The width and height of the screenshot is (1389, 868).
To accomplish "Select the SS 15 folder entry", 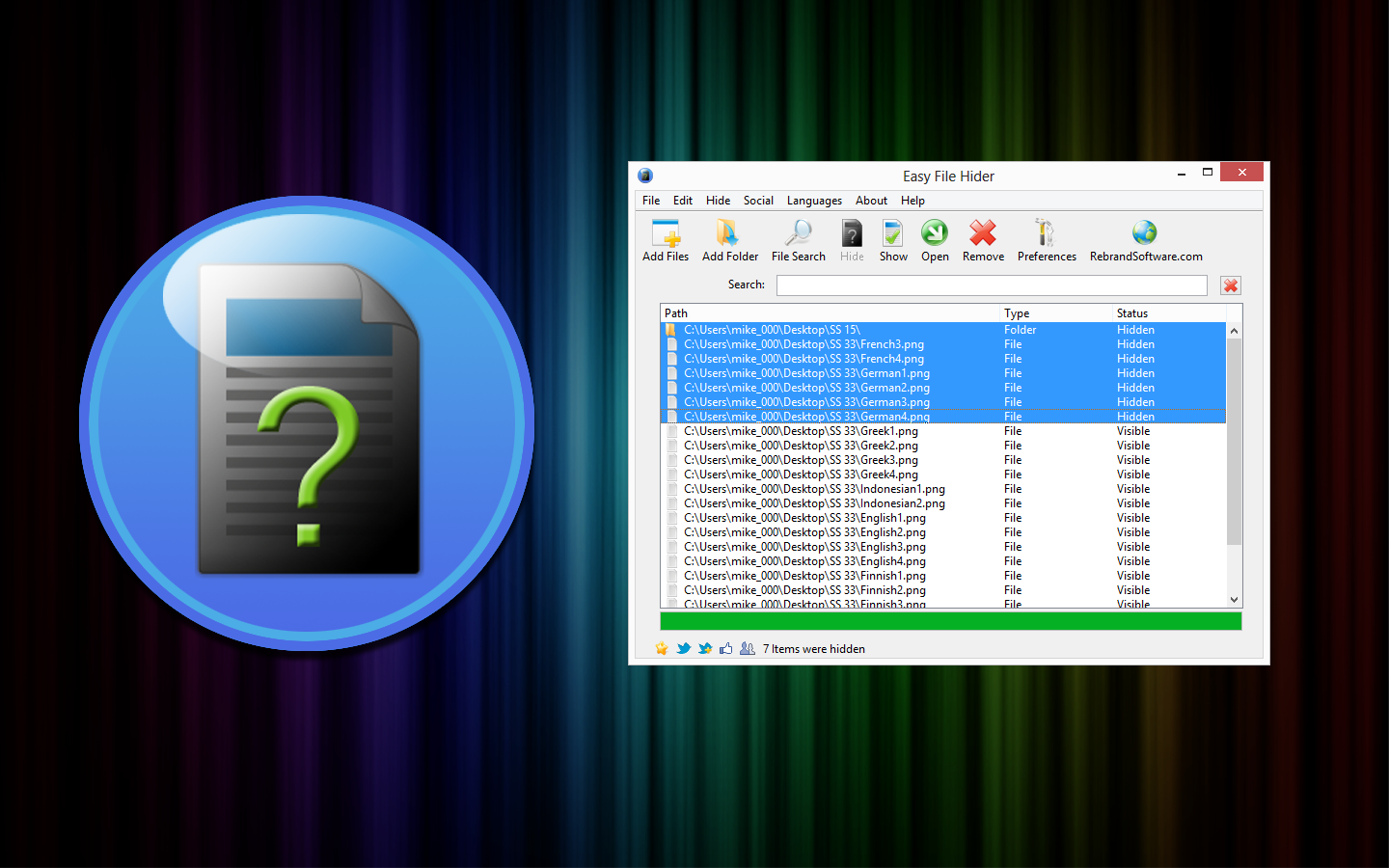I will (772, 330).
